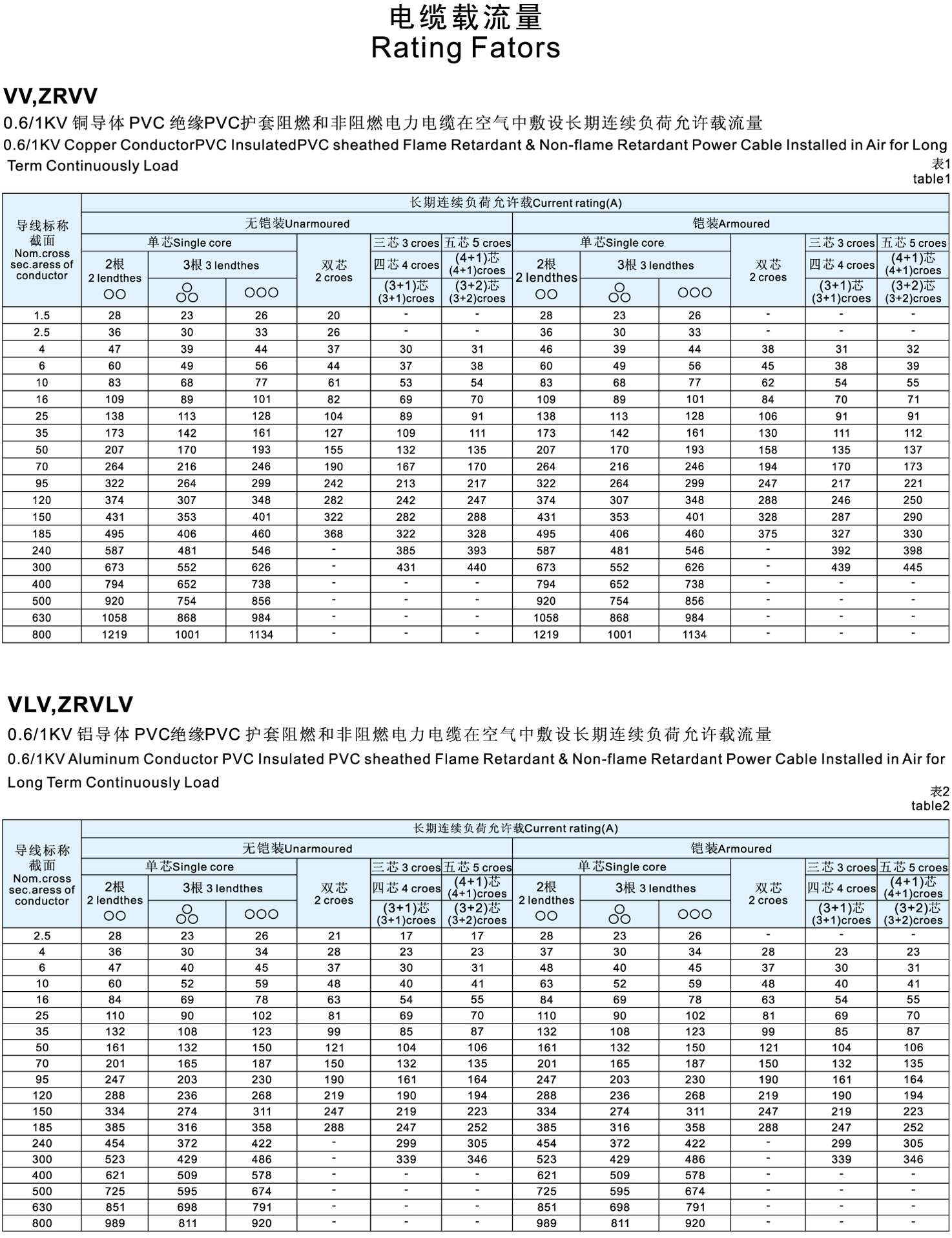Select the Armoured column header in table1

[x=730, y=224]
